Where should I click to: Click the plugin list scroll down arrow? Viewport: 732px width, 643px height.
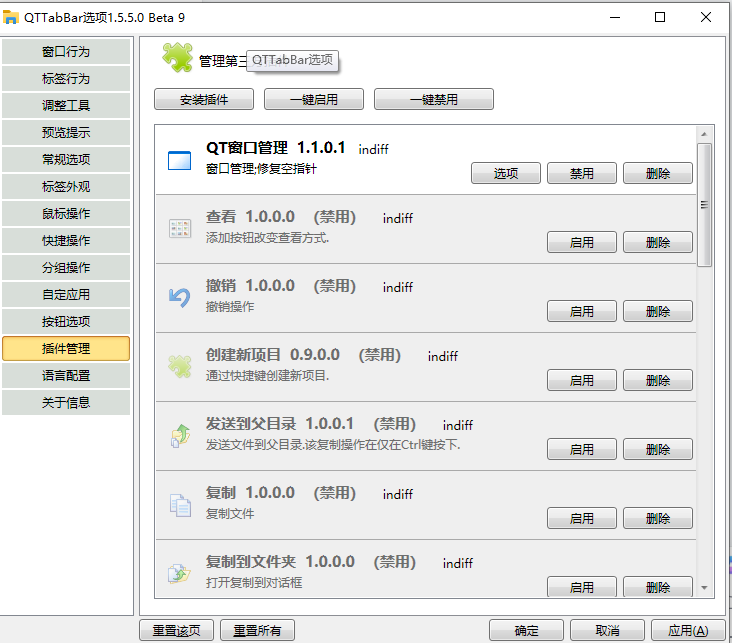(704, 588)
